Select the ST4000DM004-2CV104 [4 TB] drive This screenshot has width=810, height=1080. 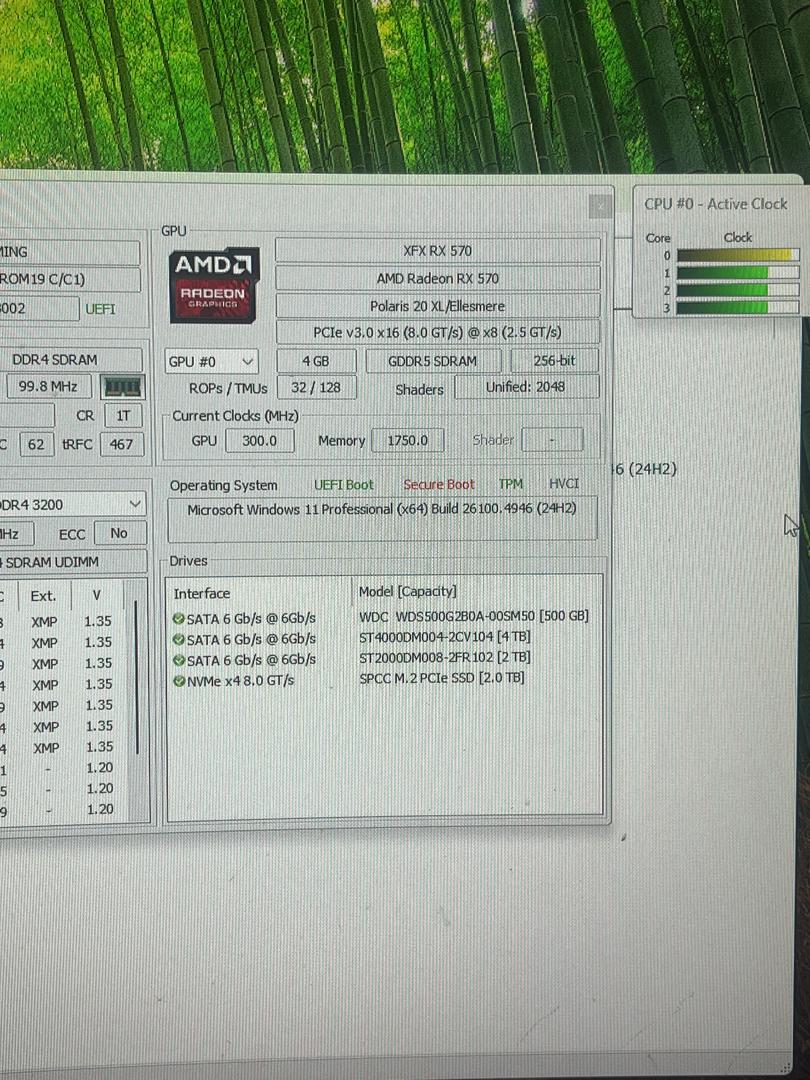(445, 637)
